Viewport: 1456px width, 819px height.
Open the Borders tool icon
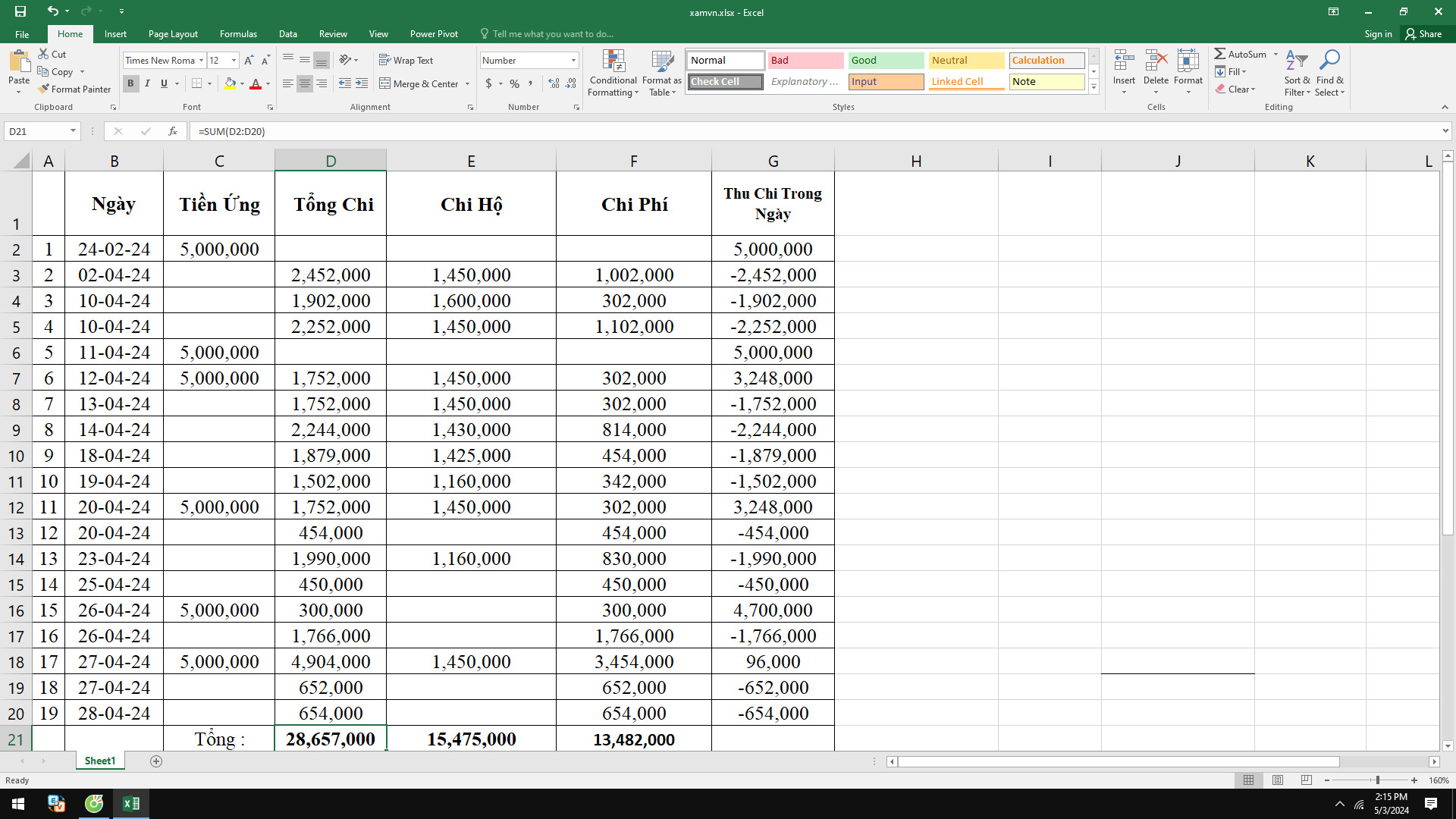[197, 83]
